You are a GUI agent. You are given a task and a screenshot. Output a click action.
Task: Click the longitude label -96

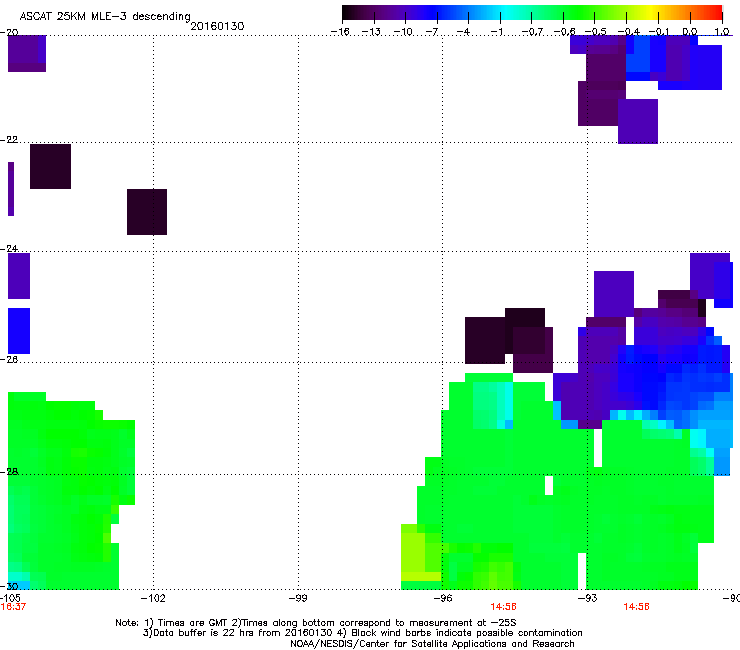443,598
